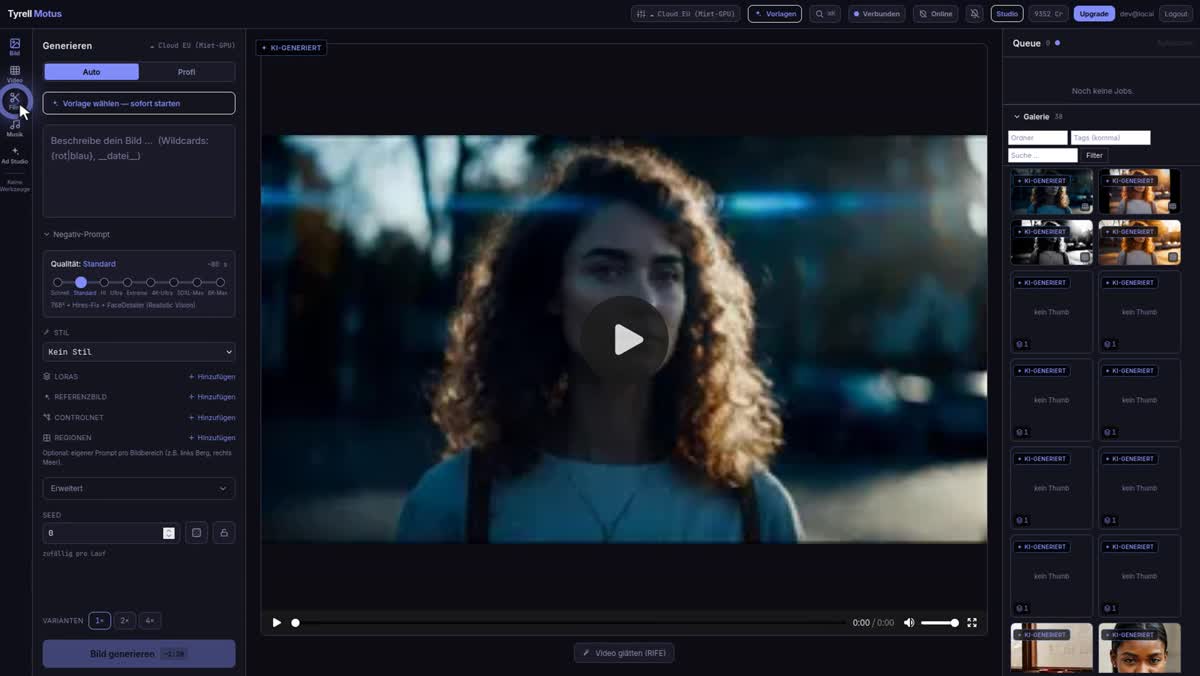The image size is (1200, 676).
Task: Click the seed lock icon
Action: coord(224,533)
